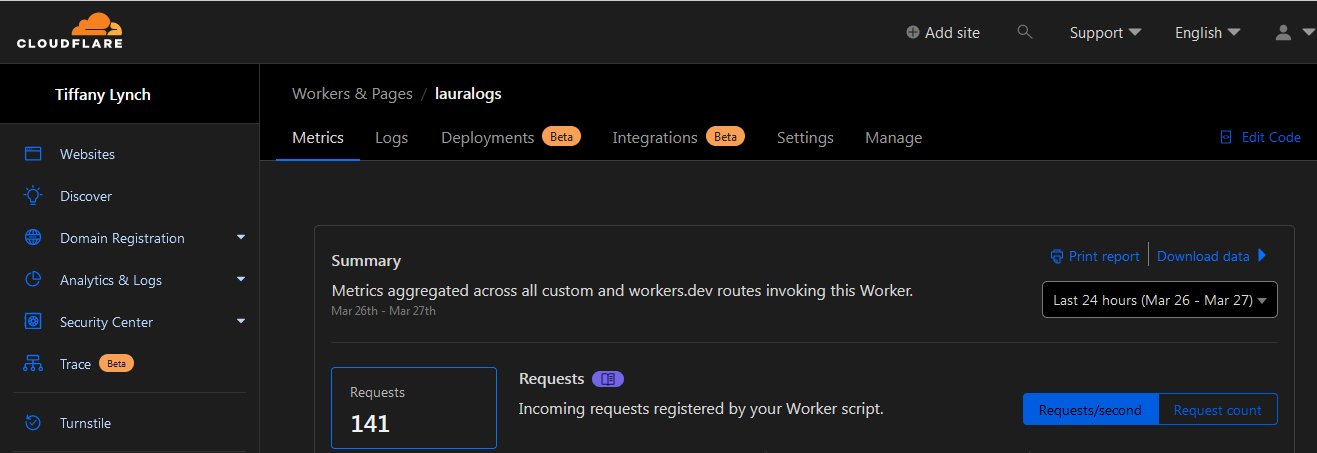Screen dimensions: 1317x453
Task: Open the Last 24 hours dropdown
Action: click(1159, 300)
